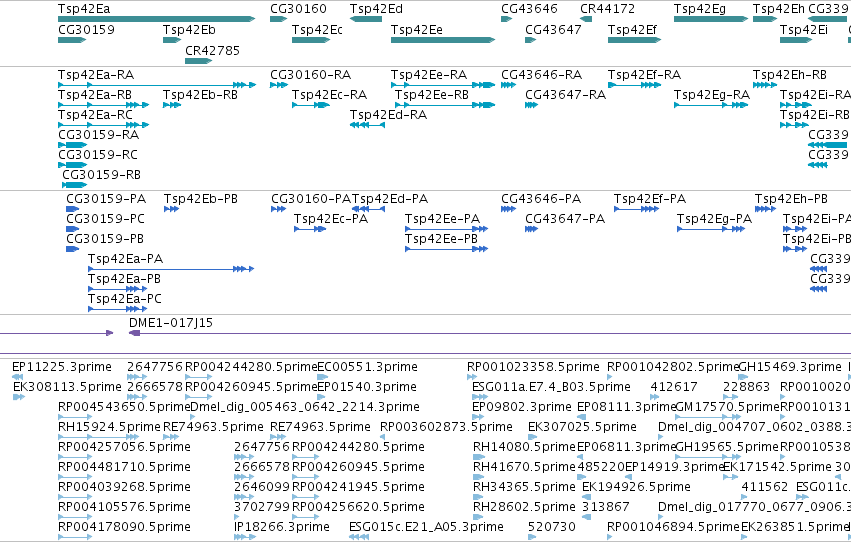Image resolution: width=851 pixels, height=542 pixels.
Task: Select the Tsp42Eb gene label
Action: (x=189, y=30)
